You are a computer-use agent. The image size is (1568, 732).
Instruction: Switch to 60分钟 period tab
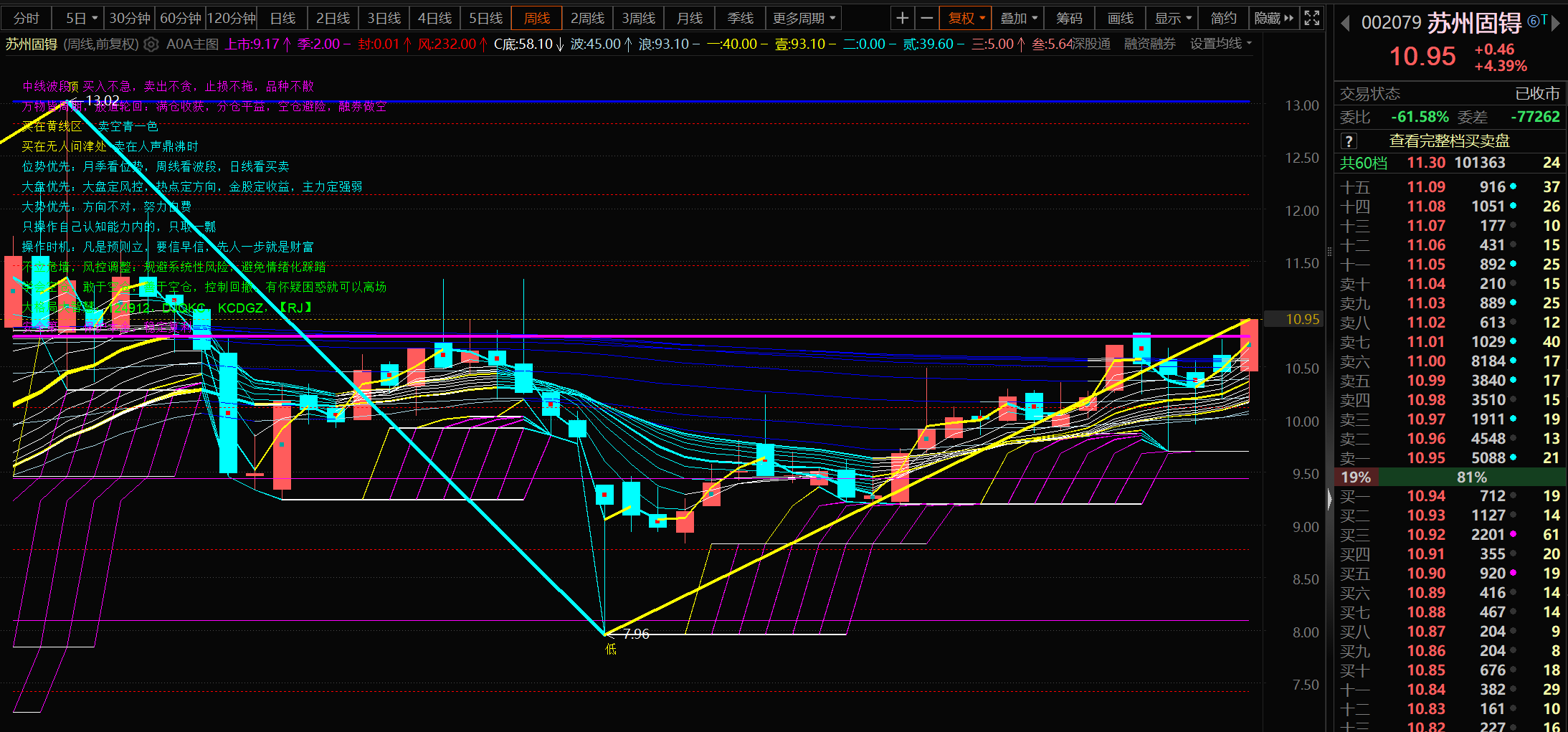click(180, 18)
